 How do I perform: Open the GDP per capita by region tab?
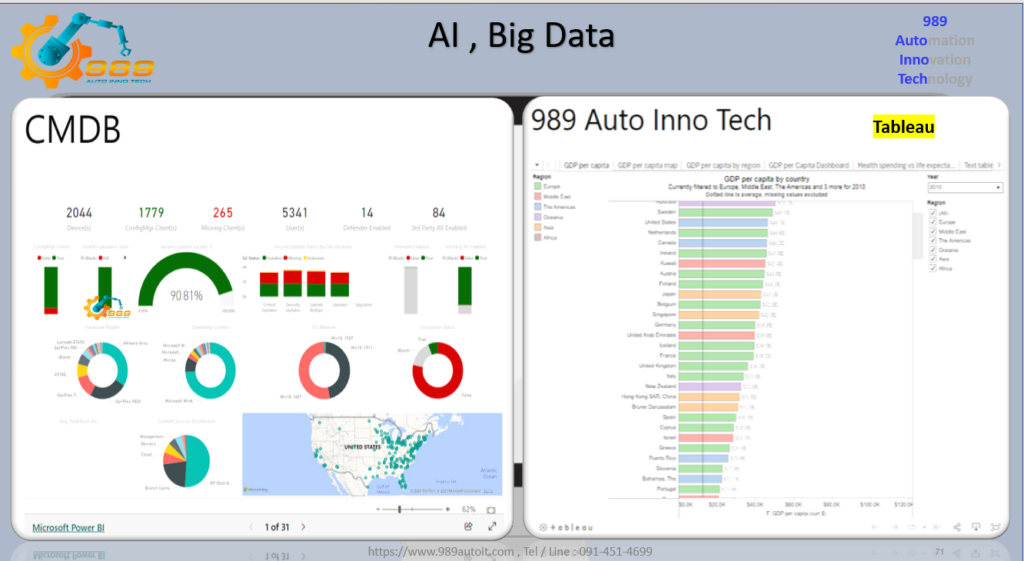723,165
